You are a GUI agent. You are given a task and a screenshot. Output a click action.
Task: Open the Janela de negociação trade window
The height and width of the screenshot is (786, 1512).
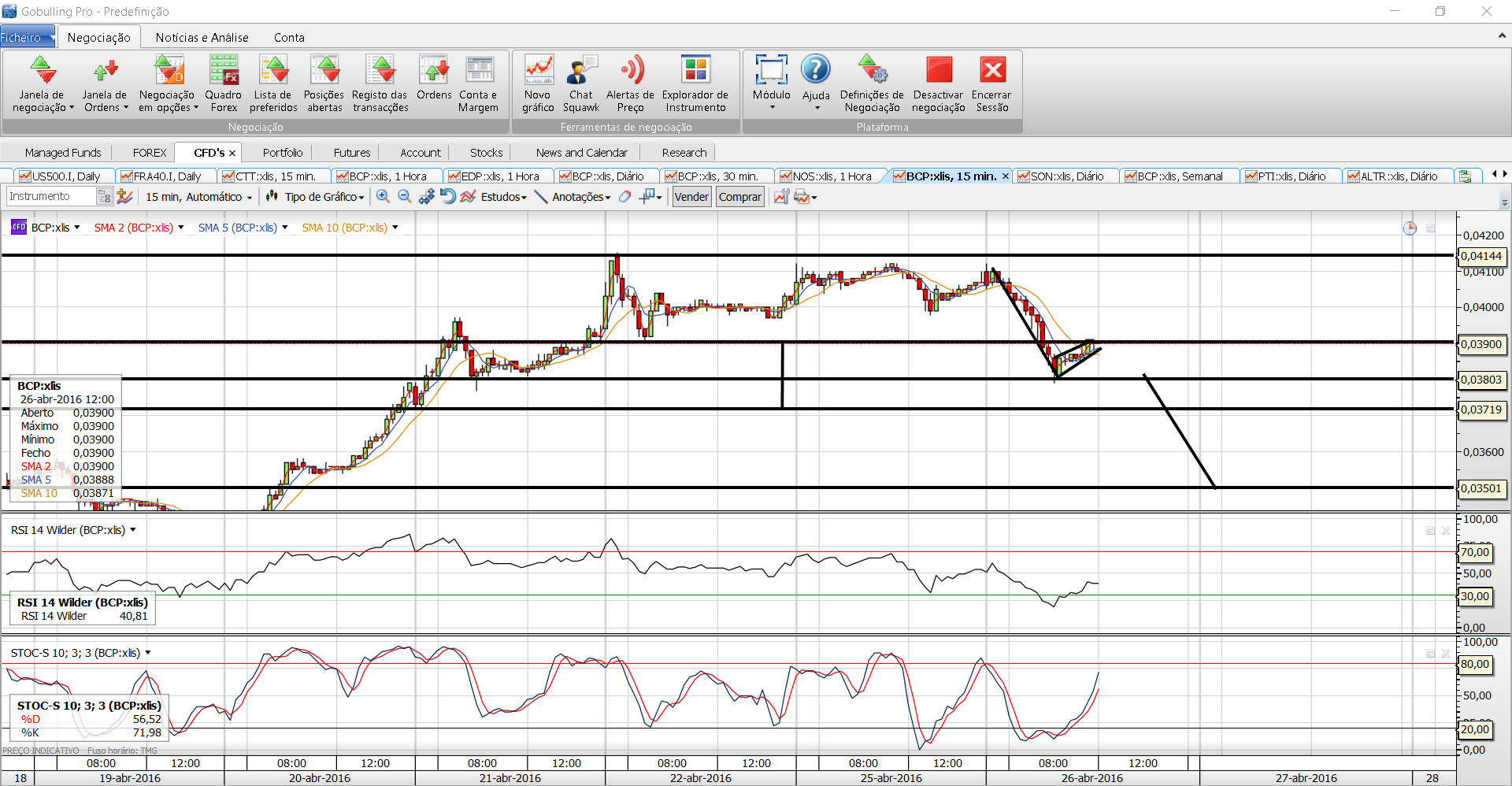click(x=43, y=83)
